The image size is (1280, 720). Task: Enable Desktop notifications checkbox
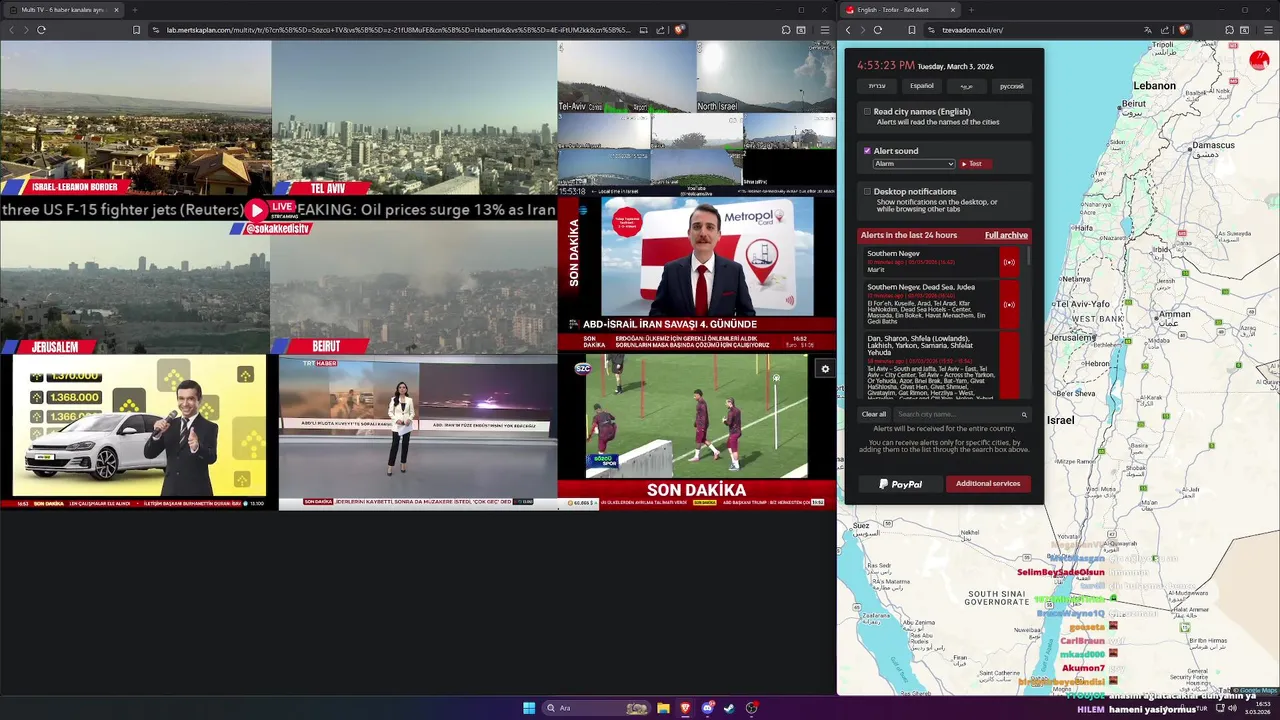tap(867, 191)
